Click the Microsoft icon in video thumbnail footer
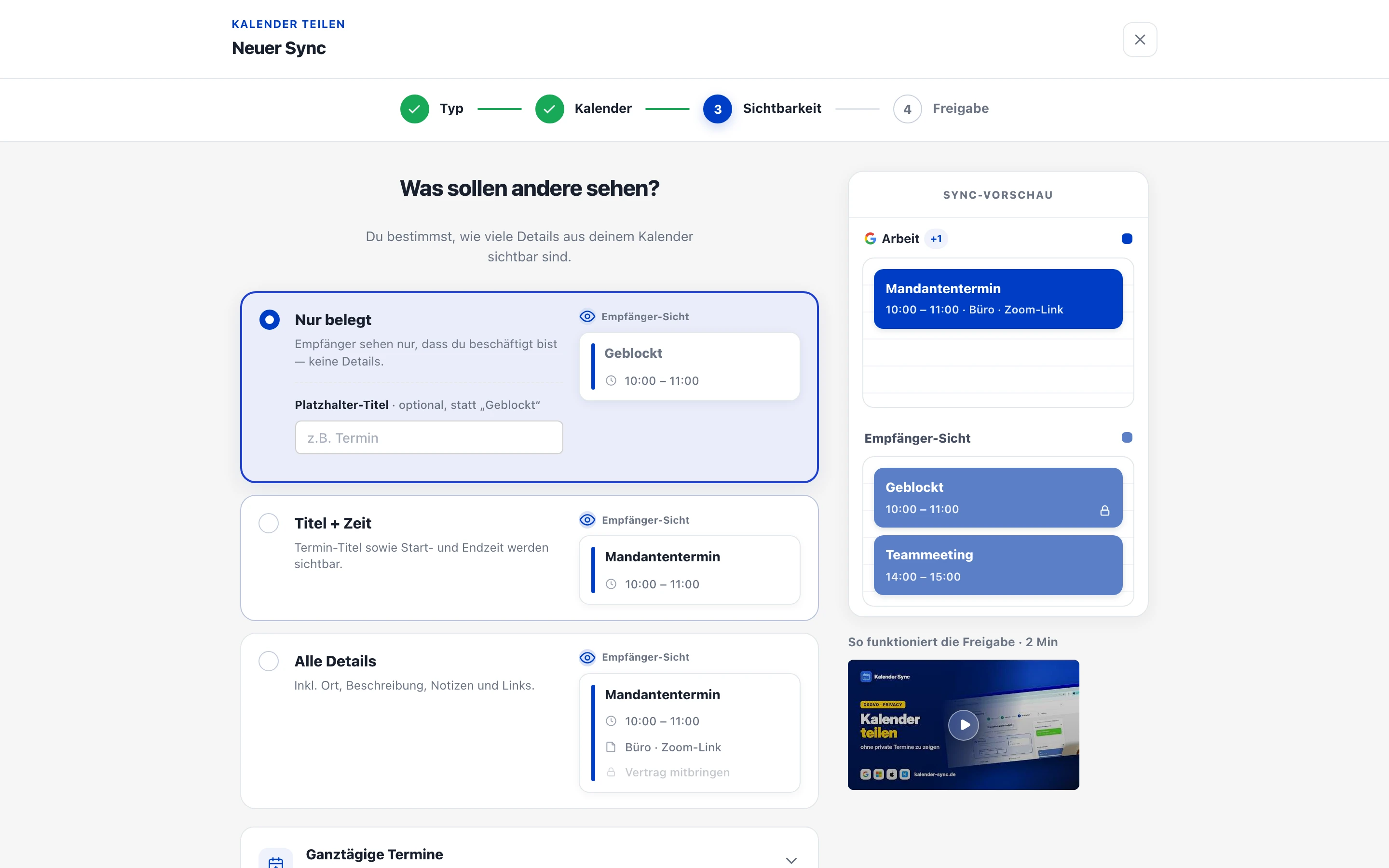This screenshot has width=1389, height=868. click(x=879, y=774)
